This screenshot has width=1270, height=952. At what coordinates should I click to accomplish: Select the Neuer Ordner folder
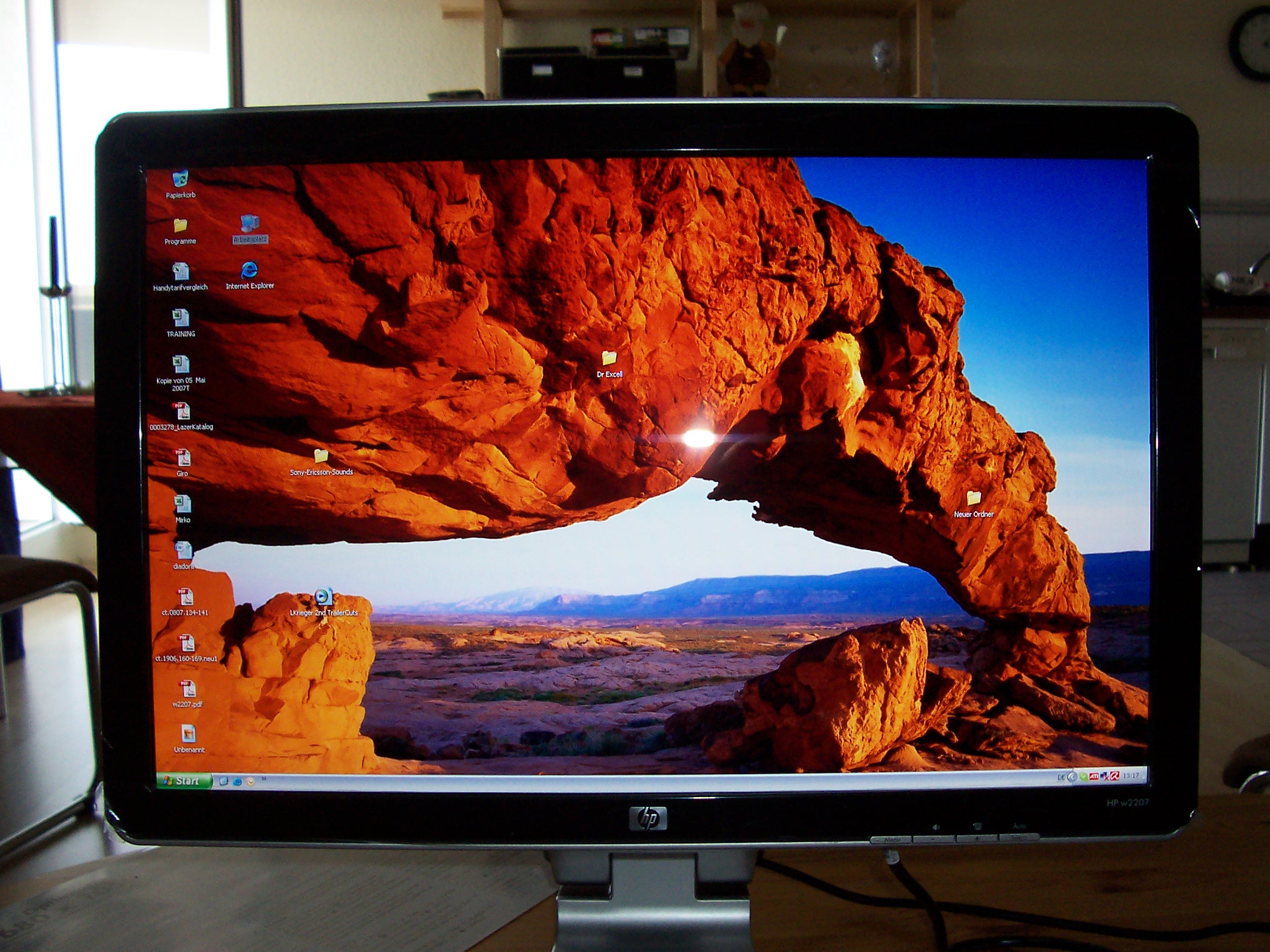[x=973, y=498]
